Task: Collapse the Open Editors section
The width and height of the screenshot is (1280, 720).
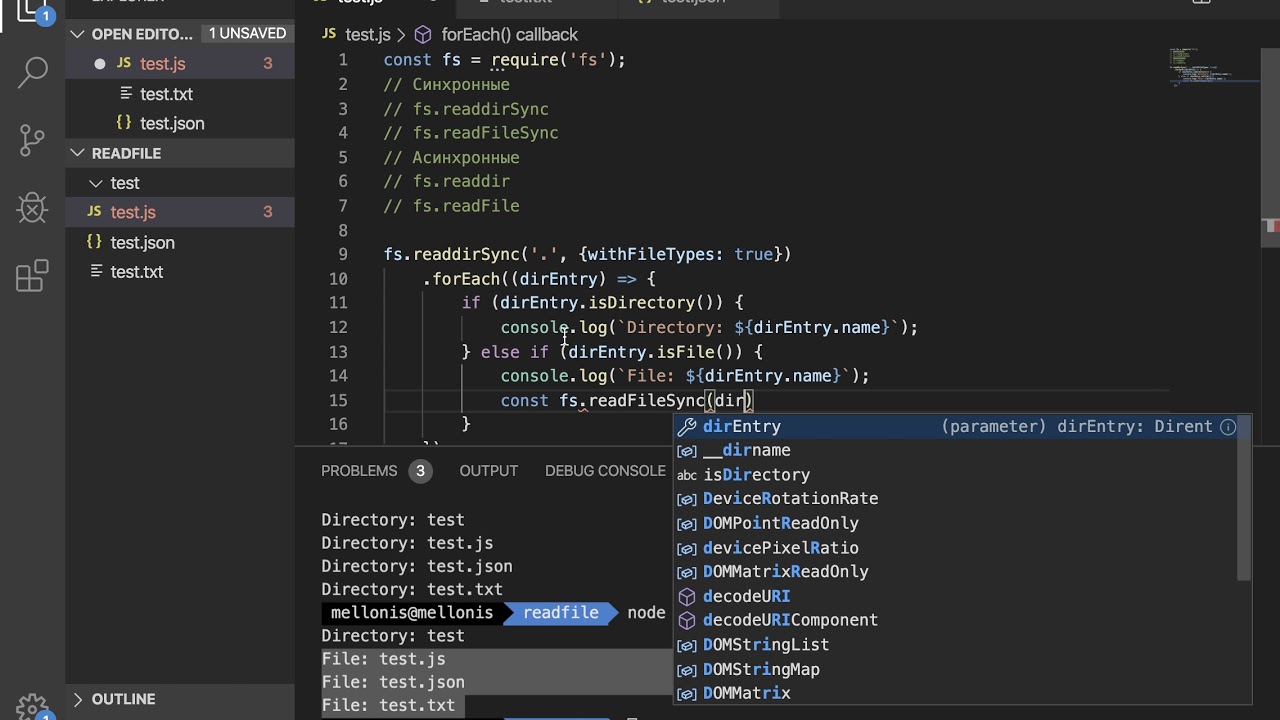Action: pos(78,34)
